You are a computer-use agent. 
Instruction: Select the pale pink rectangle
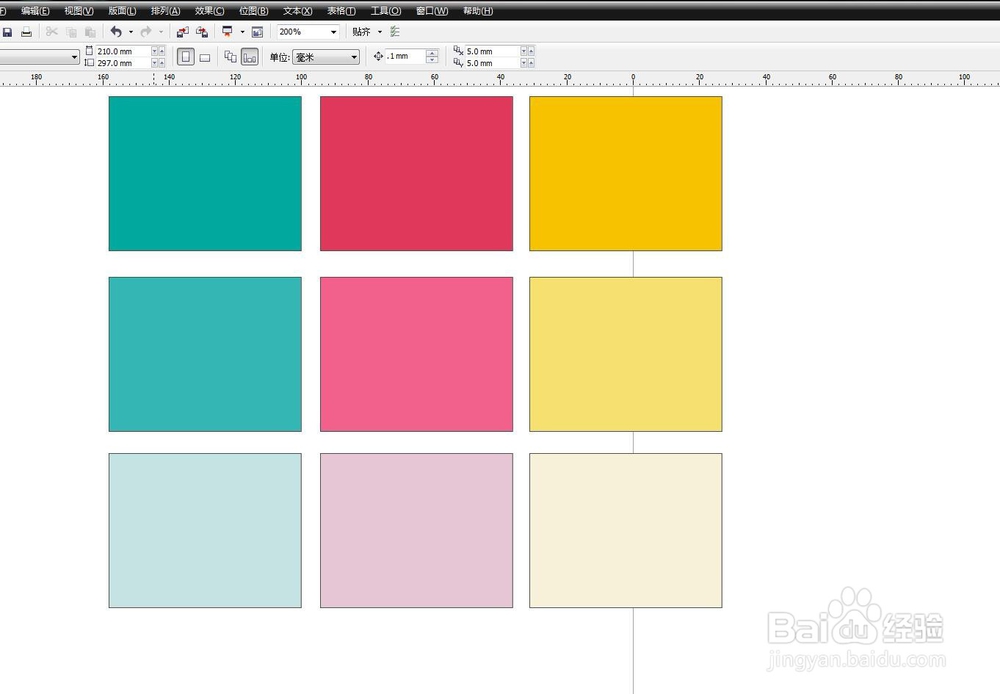pyautogui.click(x=416, y=530)
